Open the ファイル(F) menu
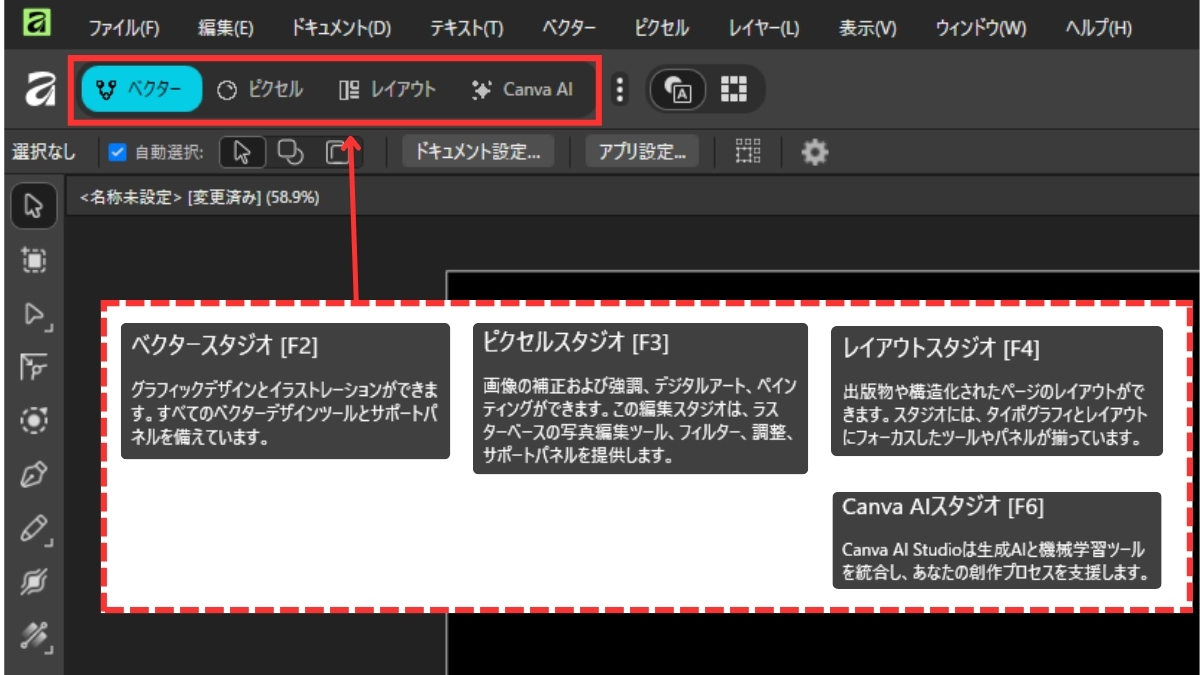This screenshot has height=675, width=1200. coord(123,28)
